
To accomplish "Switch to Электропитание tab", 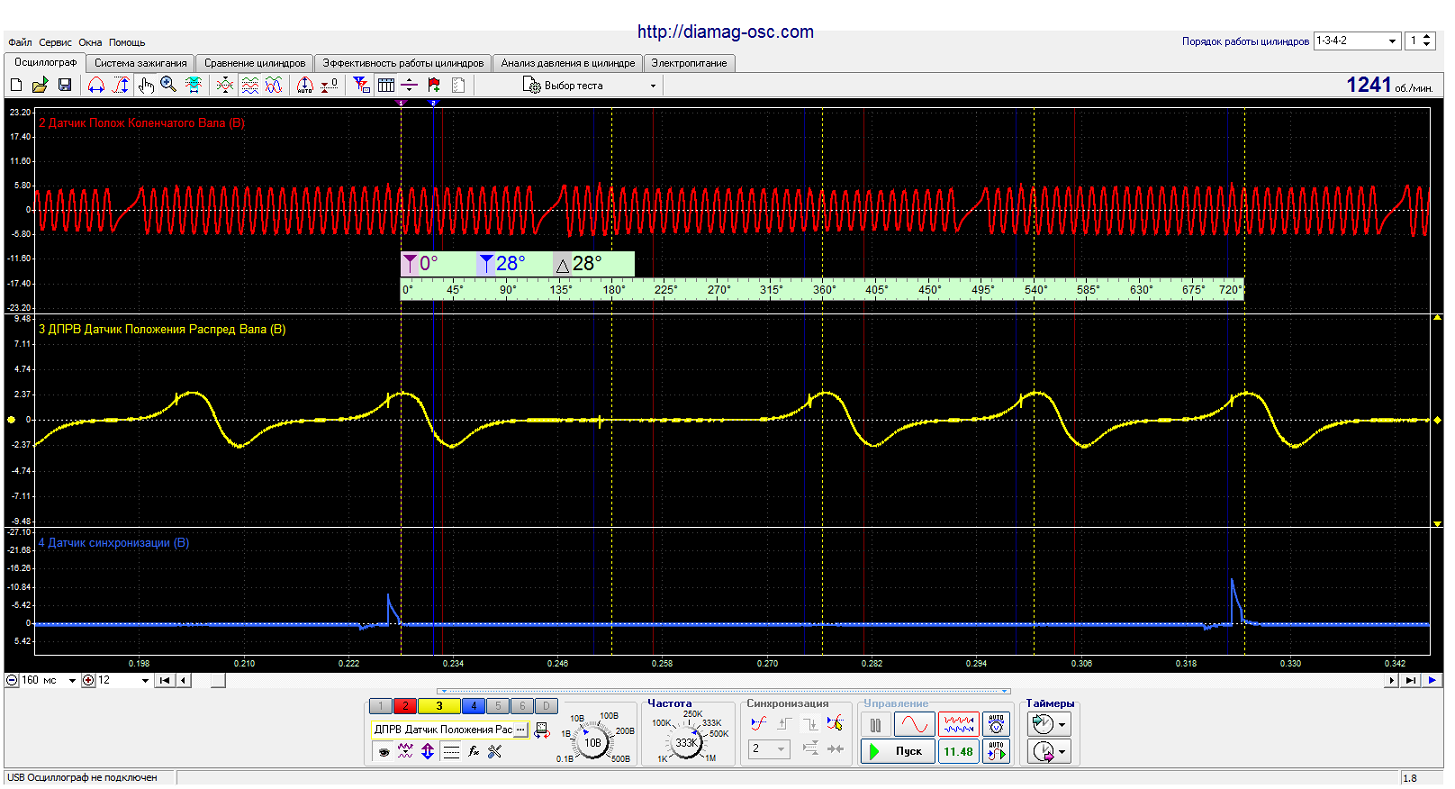I will 690,63.
